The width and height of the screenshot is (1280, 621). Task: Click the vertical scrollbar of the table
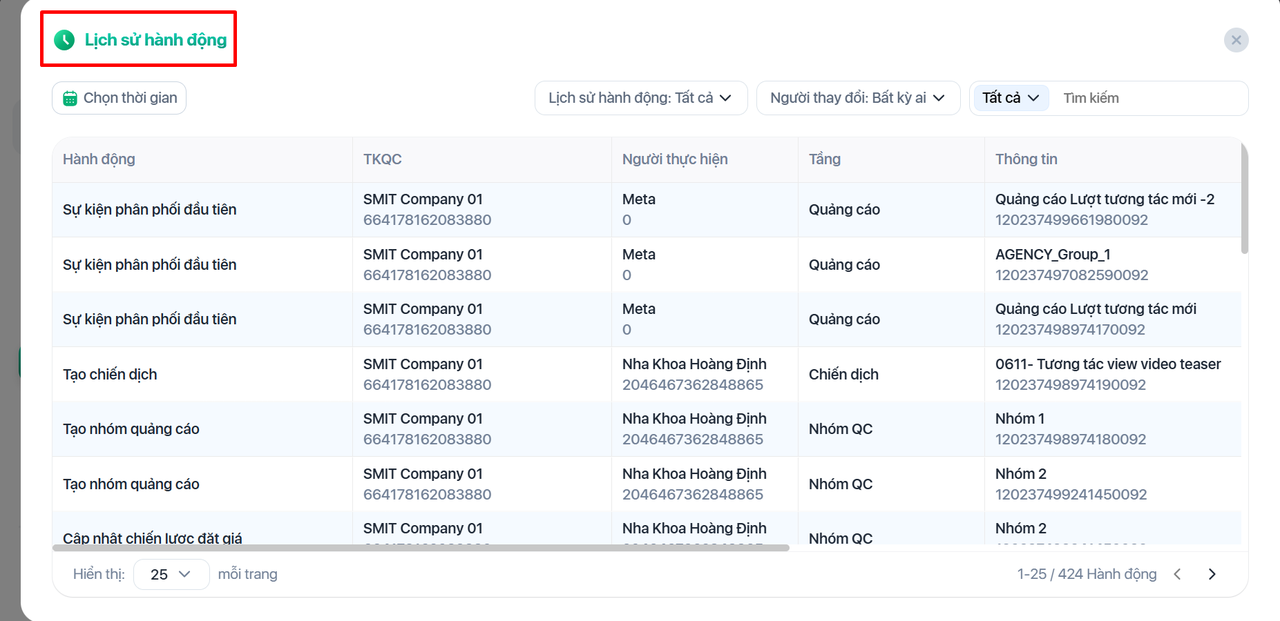1244,198
